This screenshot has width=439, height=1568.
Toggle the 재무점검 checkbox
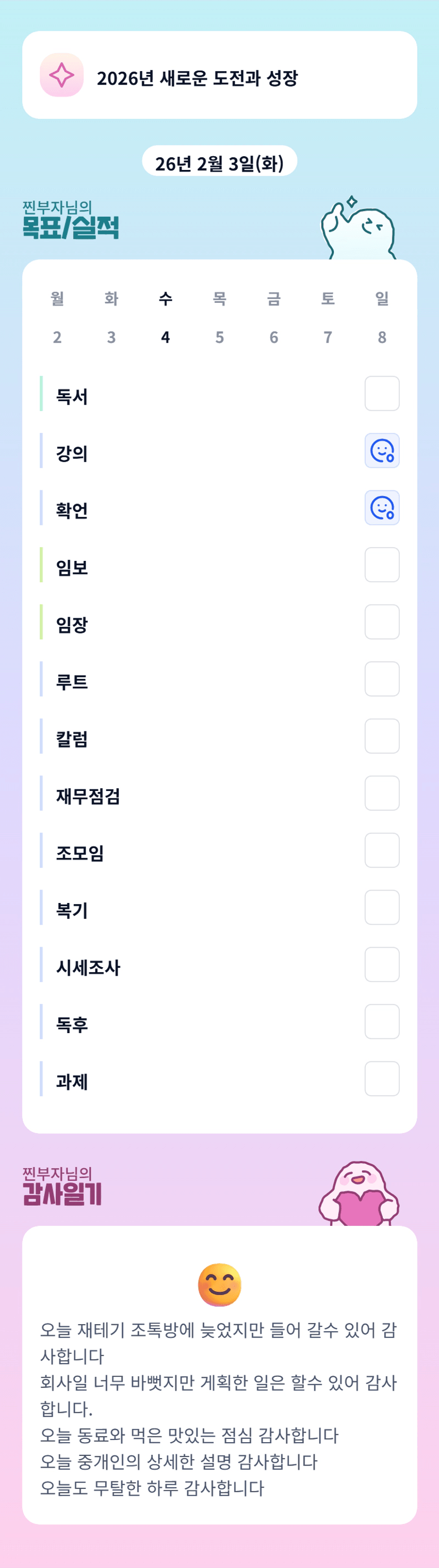382,793
